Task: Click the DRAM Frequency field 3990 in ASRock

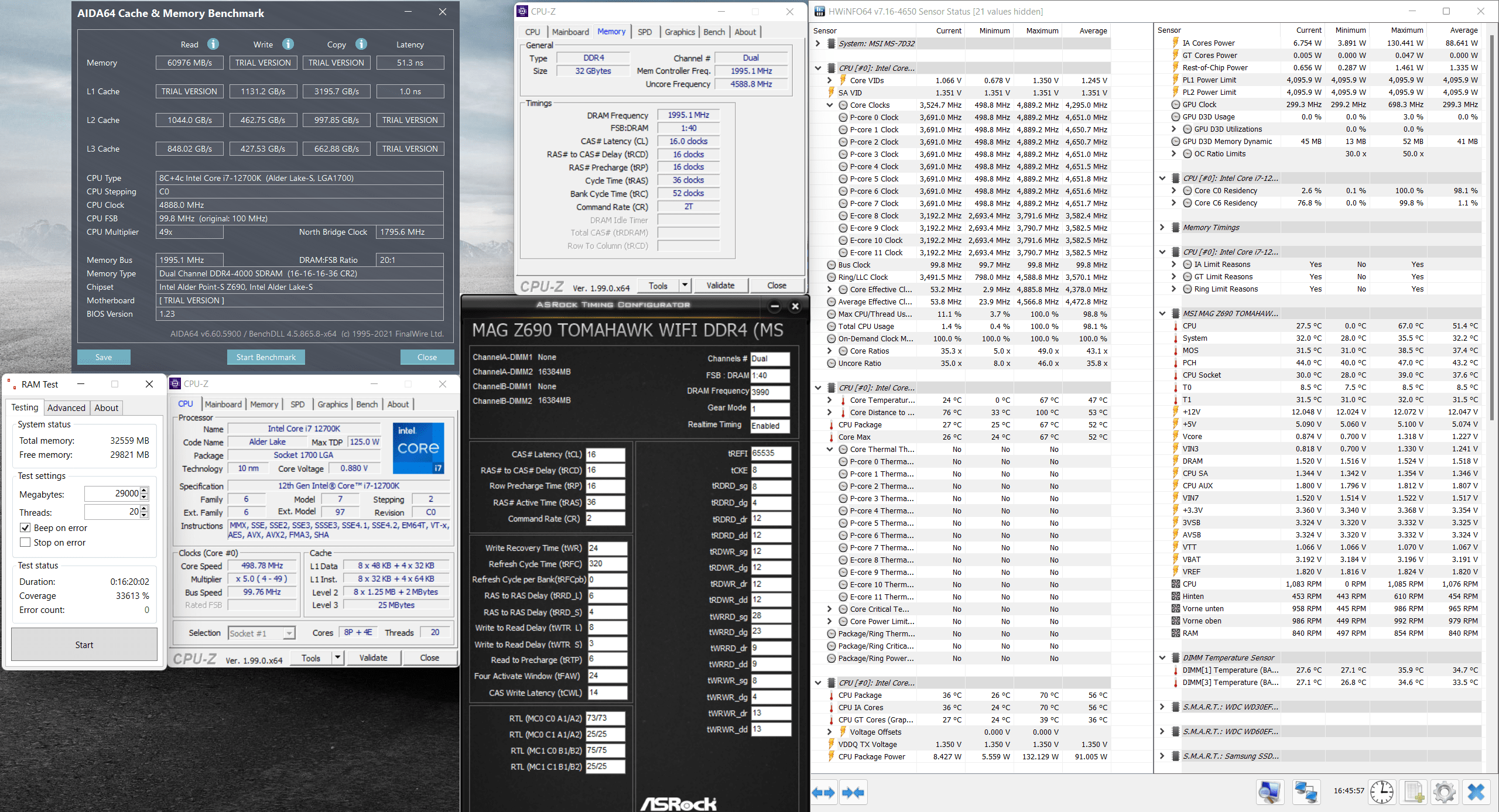Action: [770, 392]
